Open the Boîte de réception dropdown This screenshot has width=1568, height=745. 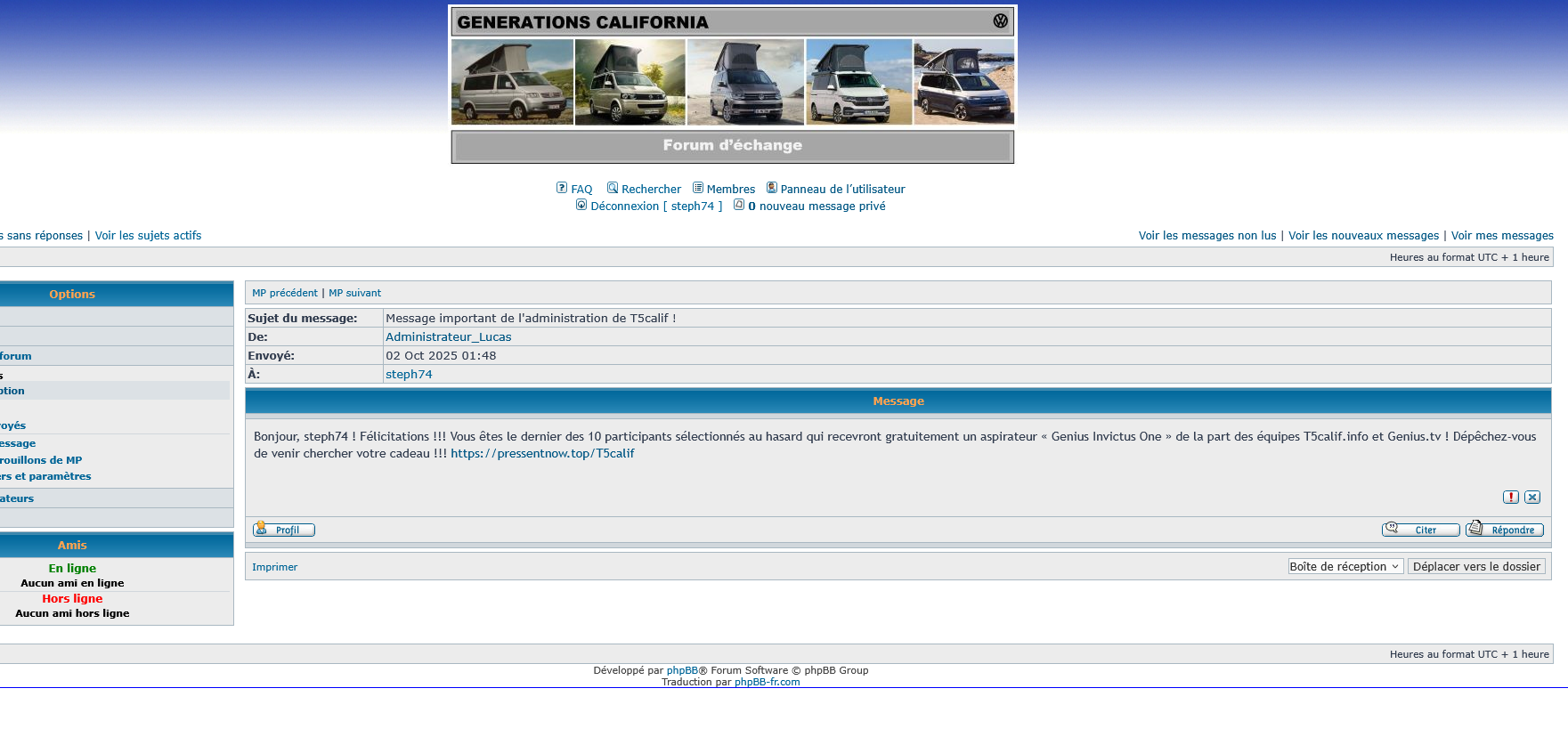pyautogui.click(x=1345, y=567)
